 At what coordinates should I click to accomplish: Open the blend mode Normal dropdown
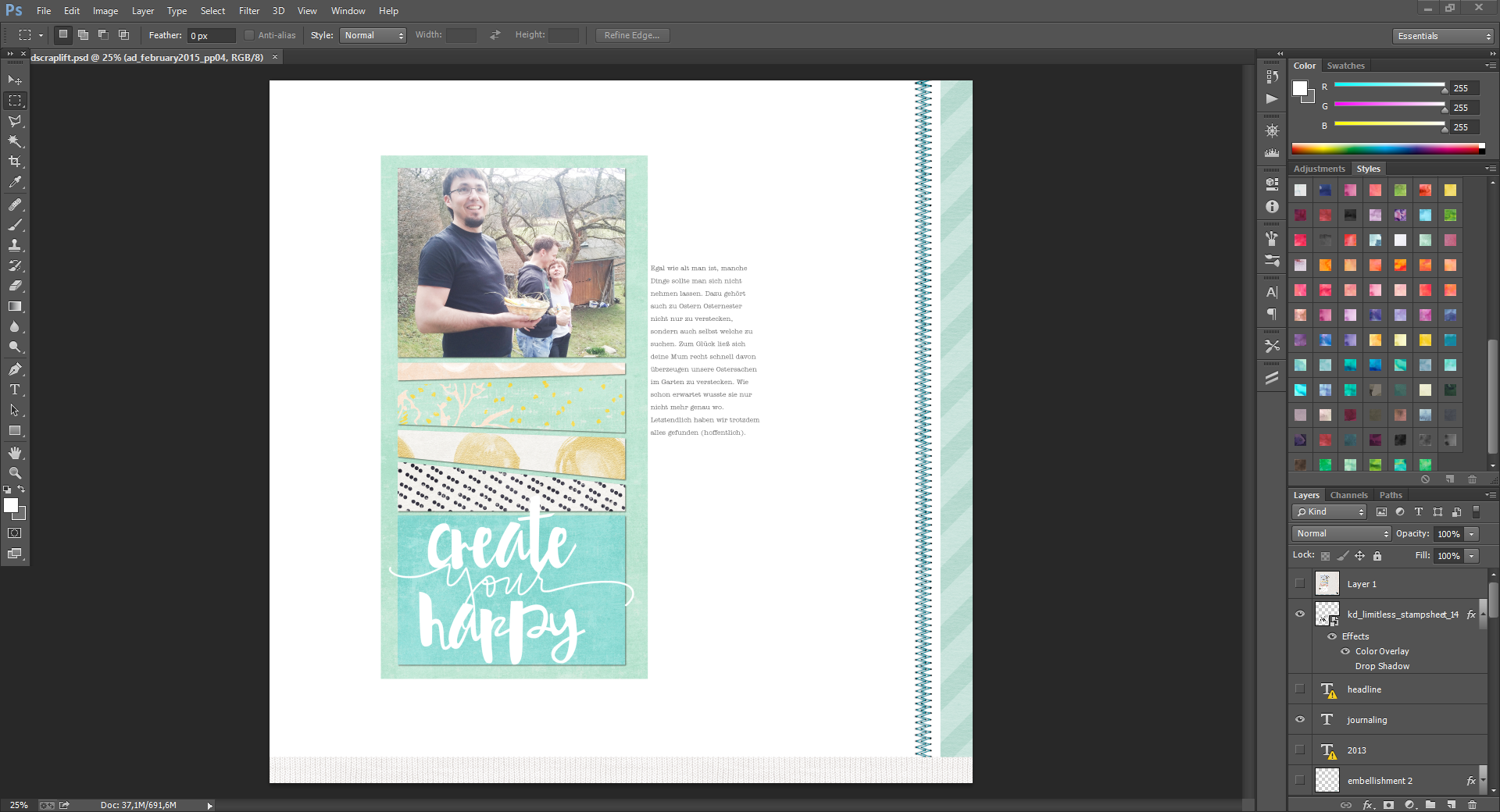pos(1341,533)
